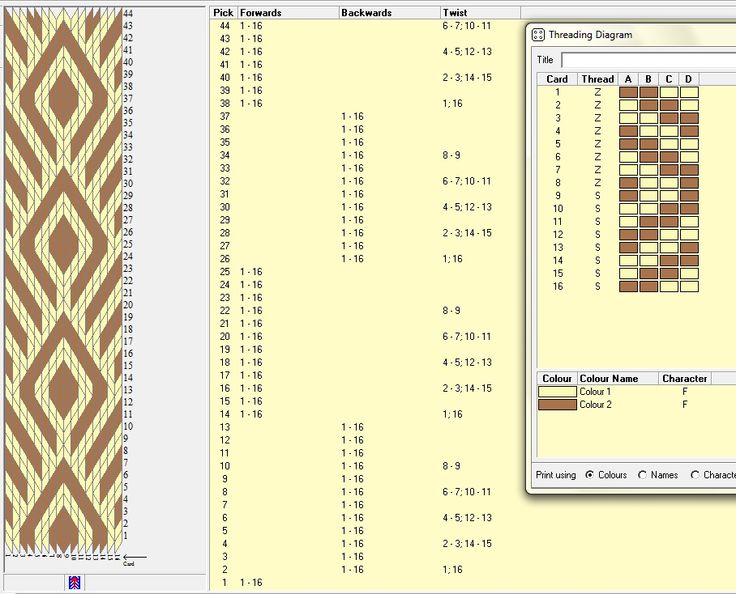Select the Colour 2 name entry
Image resolution: width=736 pixels, height=594 pixels.
pos(595,405)
